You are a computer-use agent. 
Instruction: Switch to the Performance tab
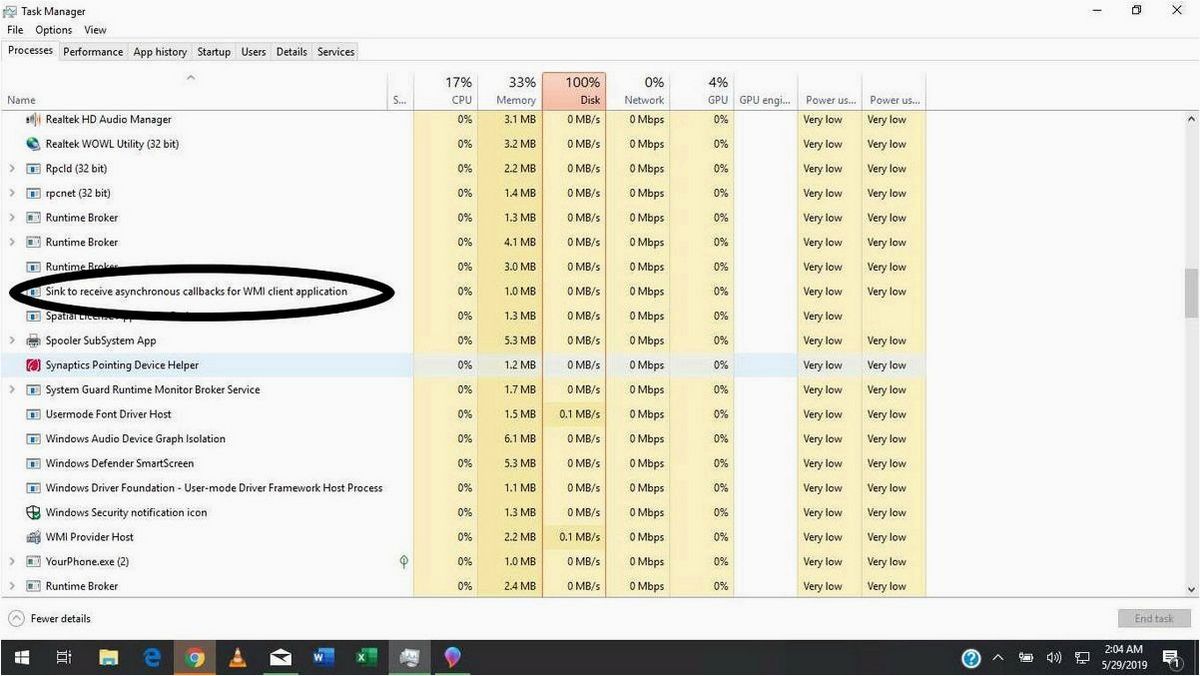tap(93, 52)
